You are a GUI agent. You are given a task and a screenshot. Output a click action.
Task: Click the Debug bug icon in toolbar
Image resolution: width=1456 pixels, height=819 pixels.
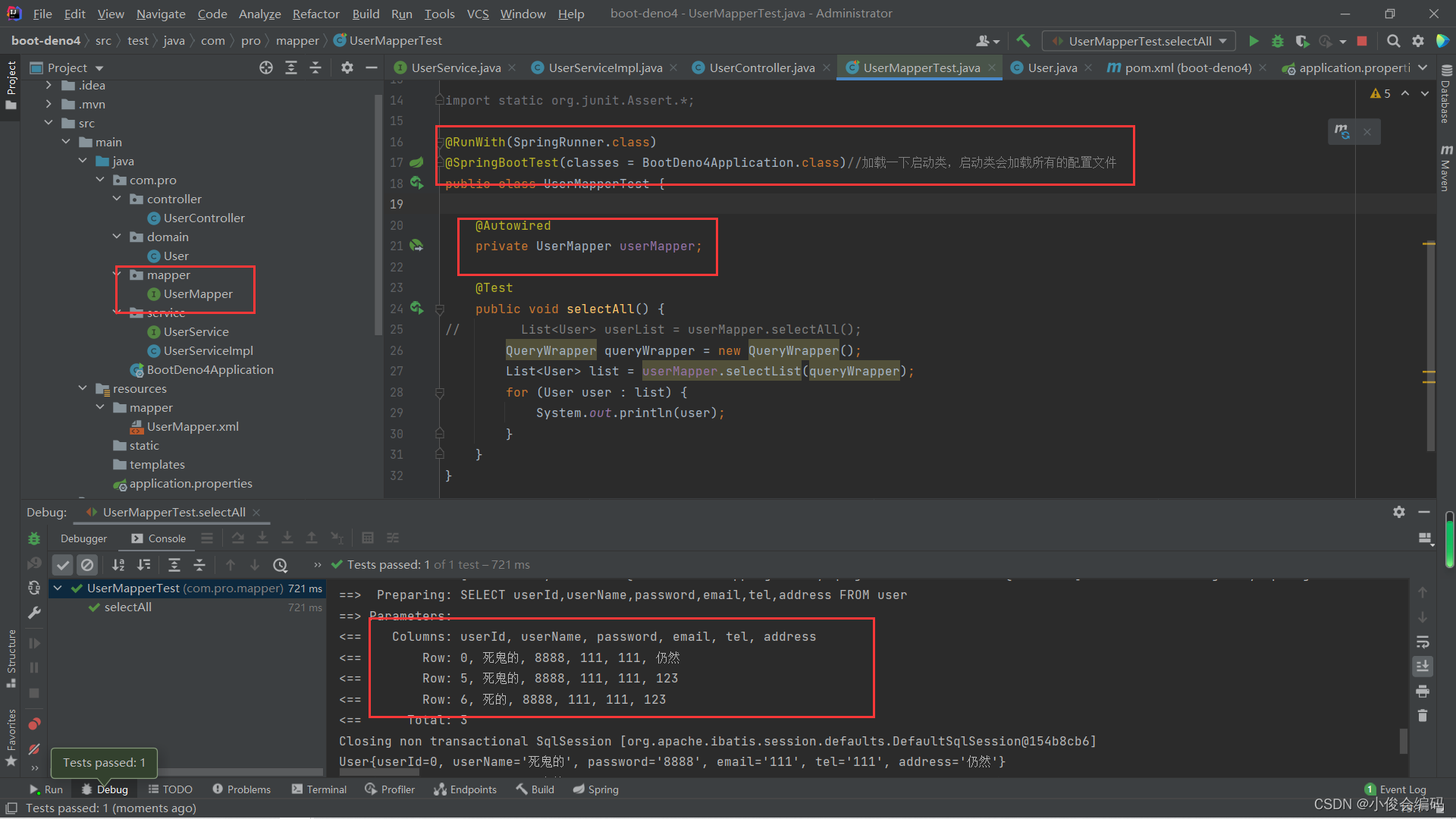click(1278, 41)
